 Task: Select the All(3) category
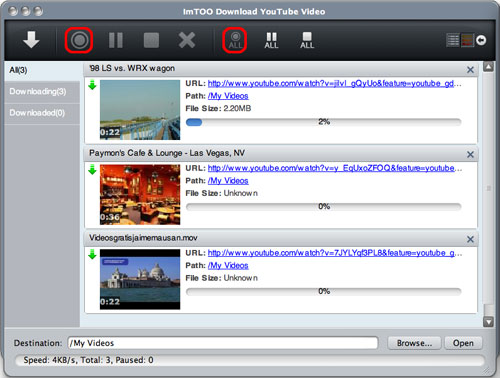pos(42,70)
